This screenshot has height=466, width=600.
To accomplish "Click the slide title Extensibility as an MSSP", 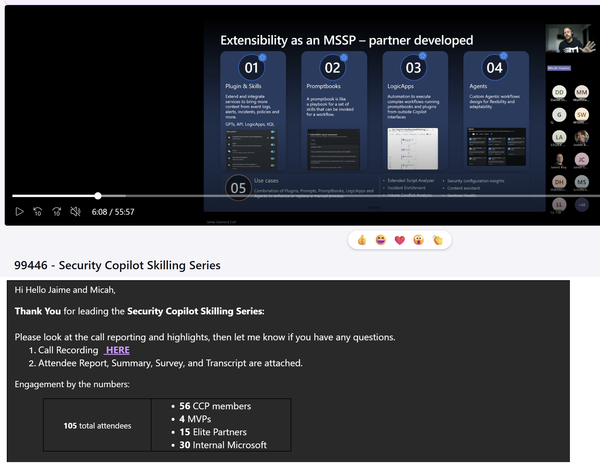I will 347,40.
